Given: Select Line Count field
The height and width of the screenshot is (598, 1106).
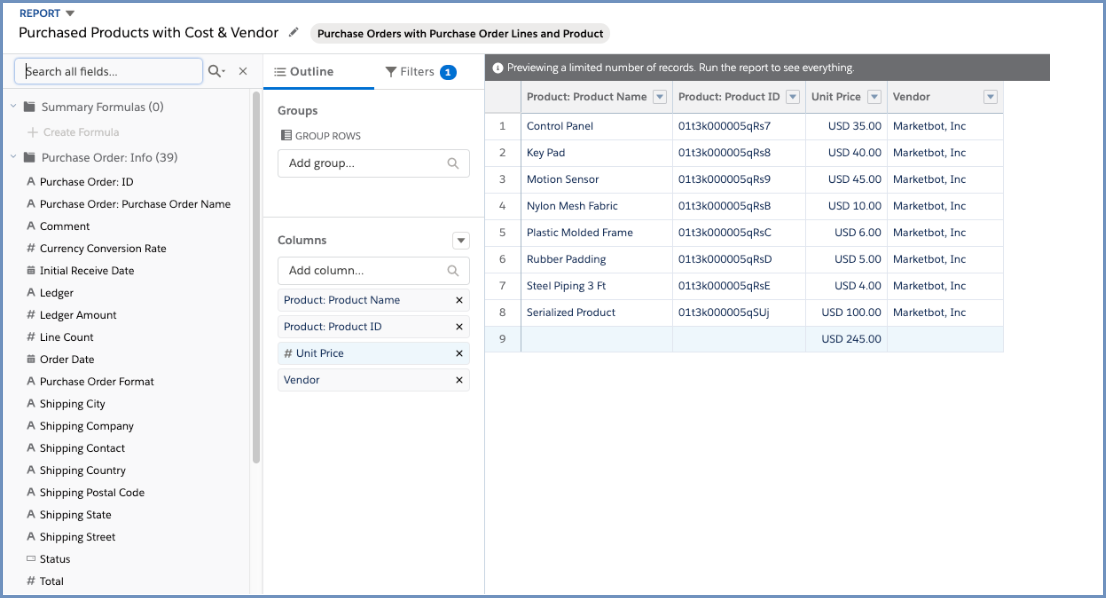Looking at the screenshot, I should pyautogui.click(x=66, y=337).
